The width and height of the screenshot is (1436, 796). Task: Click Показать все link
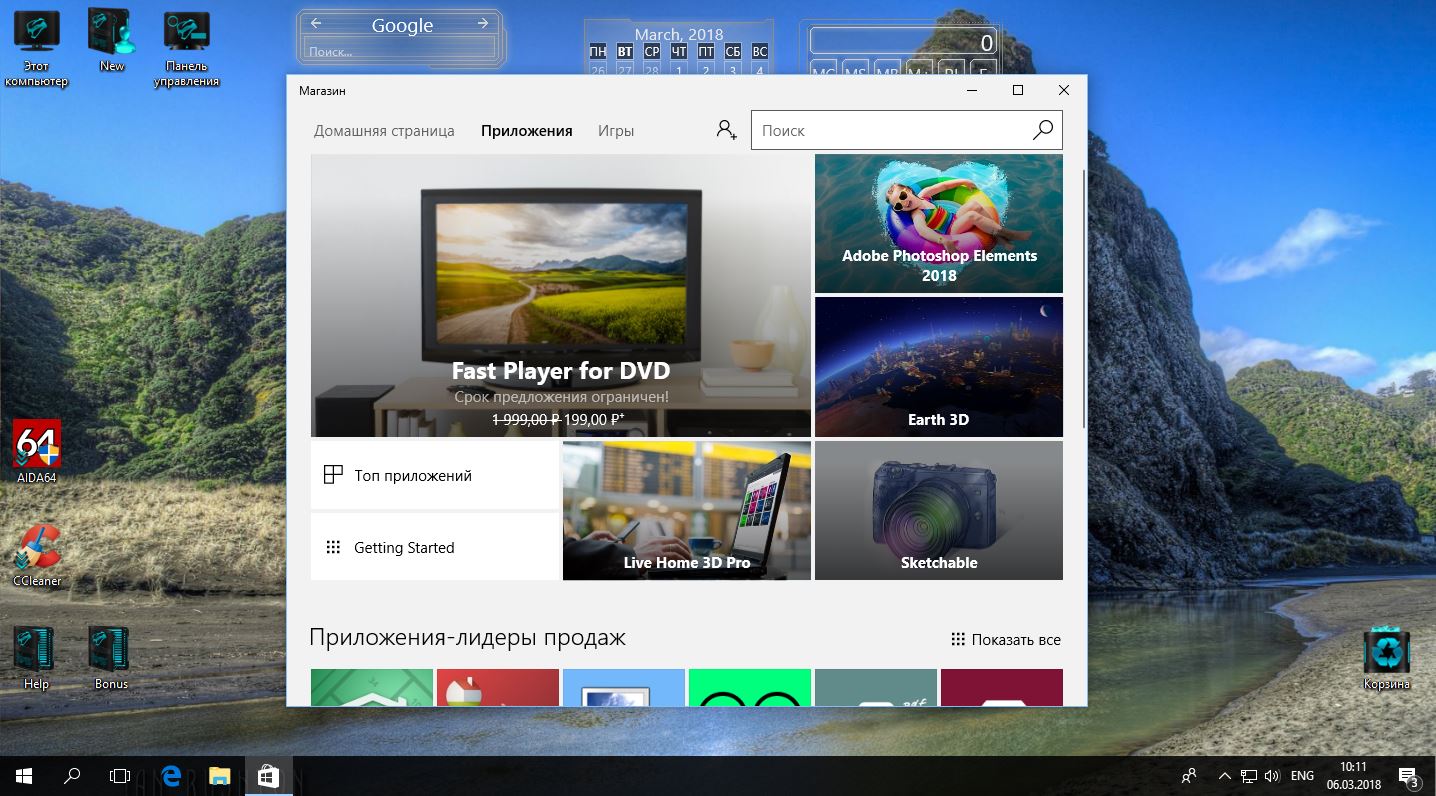coord(1006,640)
